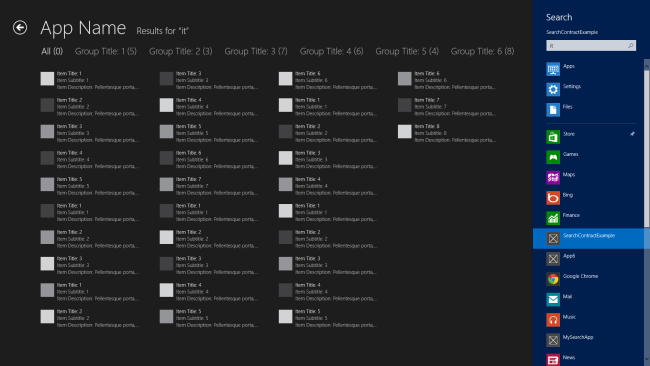The height and width of the screenshot is (366, 650).
Task: Search within the Maps app
Action: [591, 177]
